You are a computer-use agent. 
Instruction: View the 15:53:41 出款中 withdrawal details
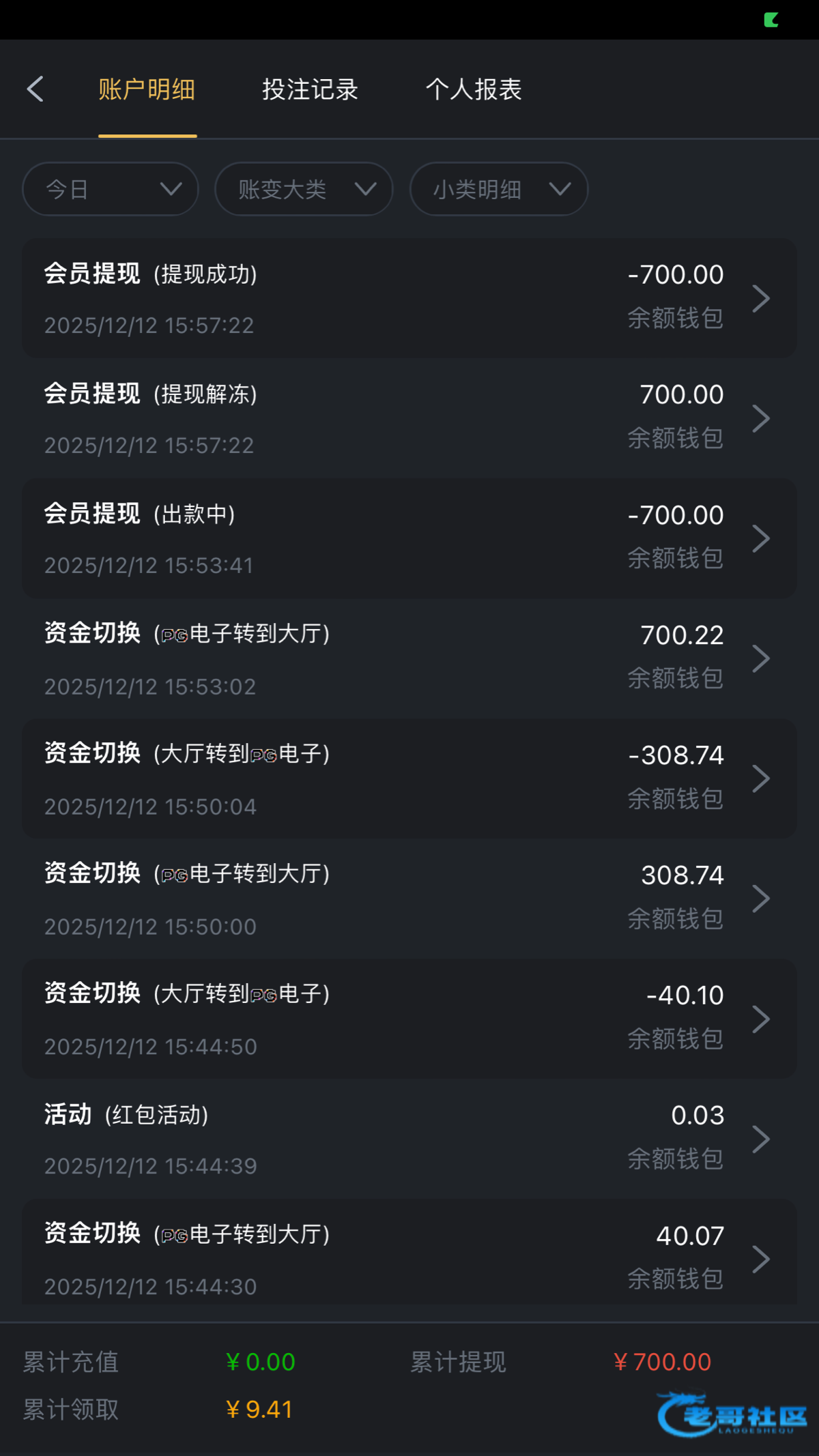click(x=341, y=538)
